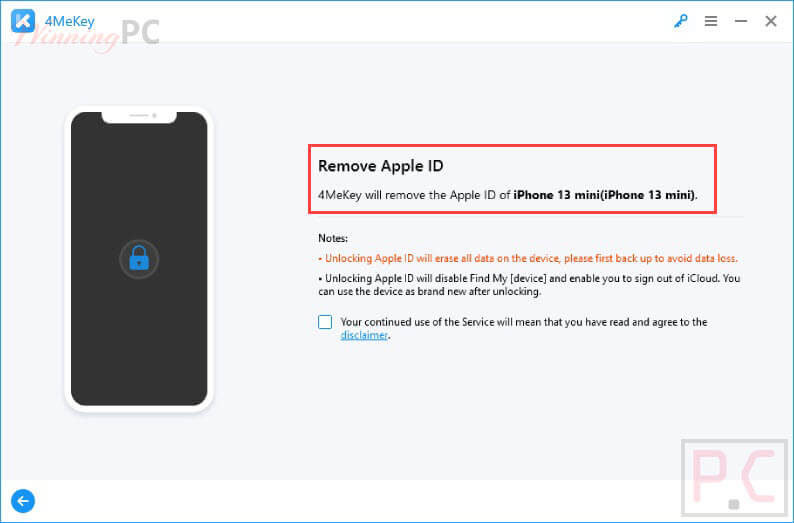Viewport: 794px width, 523px height.
Task: Click the small gray square in PC watermark
Action: (x=734, y=504)
